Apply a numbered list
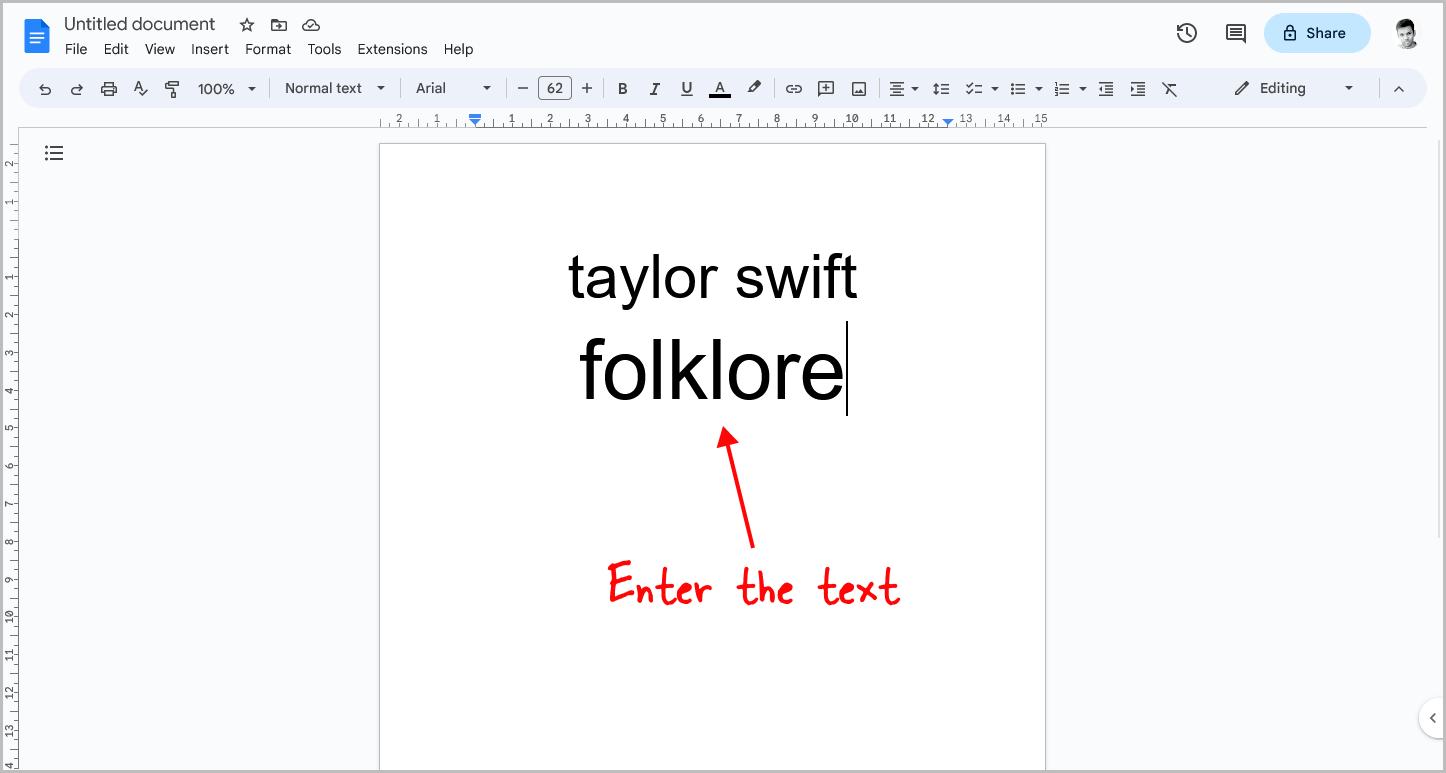The image size is (1446, 773). [x=1062, y=89]
